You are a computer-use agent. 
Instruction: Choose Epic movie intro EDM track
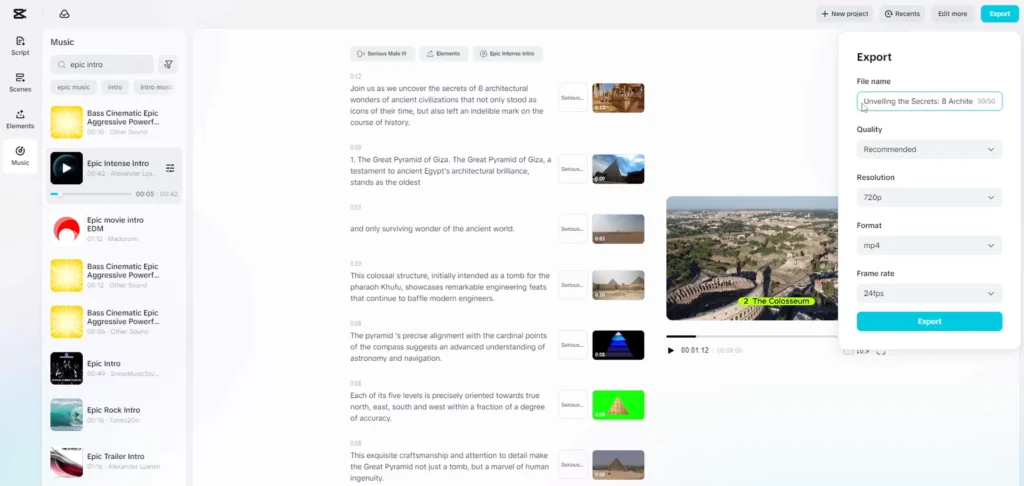click(x=114, y=229)
